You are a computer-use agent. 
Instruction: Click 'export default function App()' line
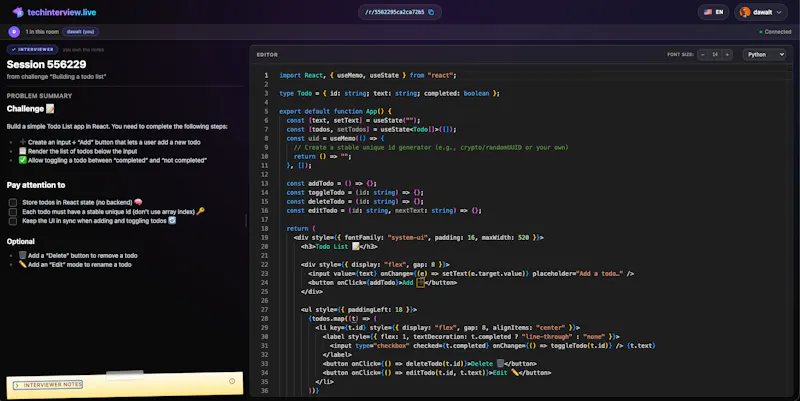pyautogui.click(x=335, y=111)
